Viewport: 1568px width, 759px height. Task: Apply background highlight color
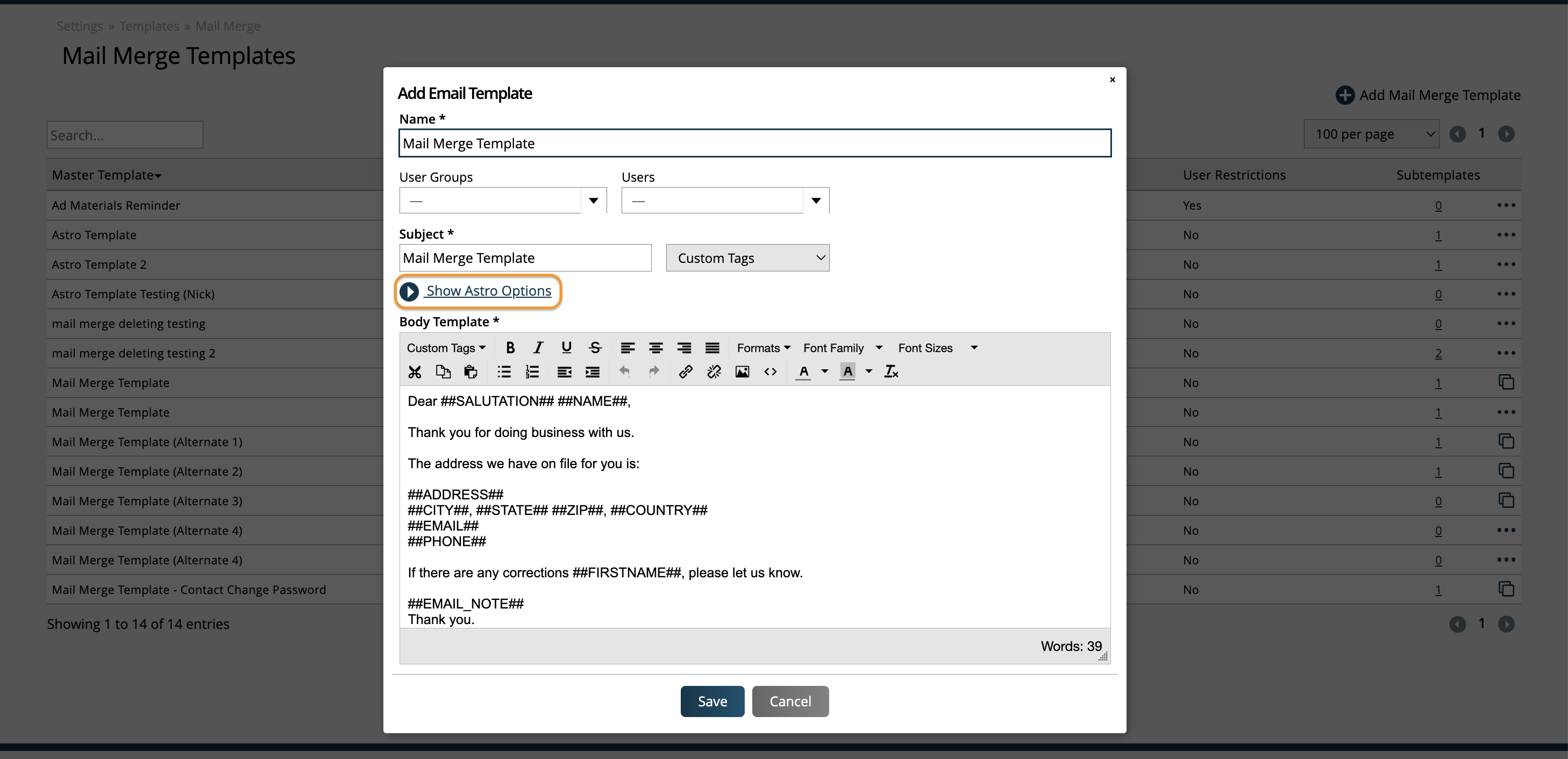point(847,371)
